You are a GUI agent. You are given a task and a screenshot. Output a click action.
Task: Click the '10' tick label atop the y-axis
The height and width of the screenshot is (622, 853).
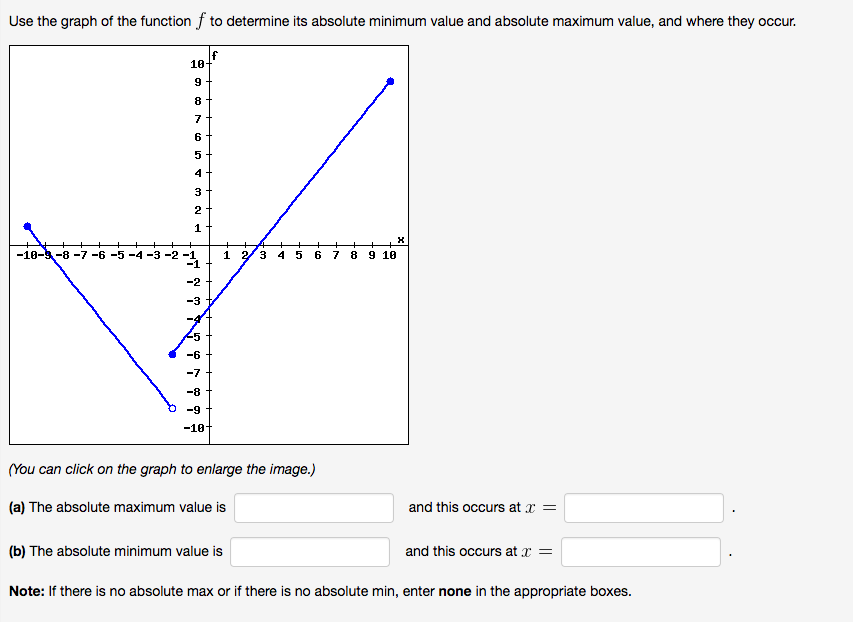[197, 64]
